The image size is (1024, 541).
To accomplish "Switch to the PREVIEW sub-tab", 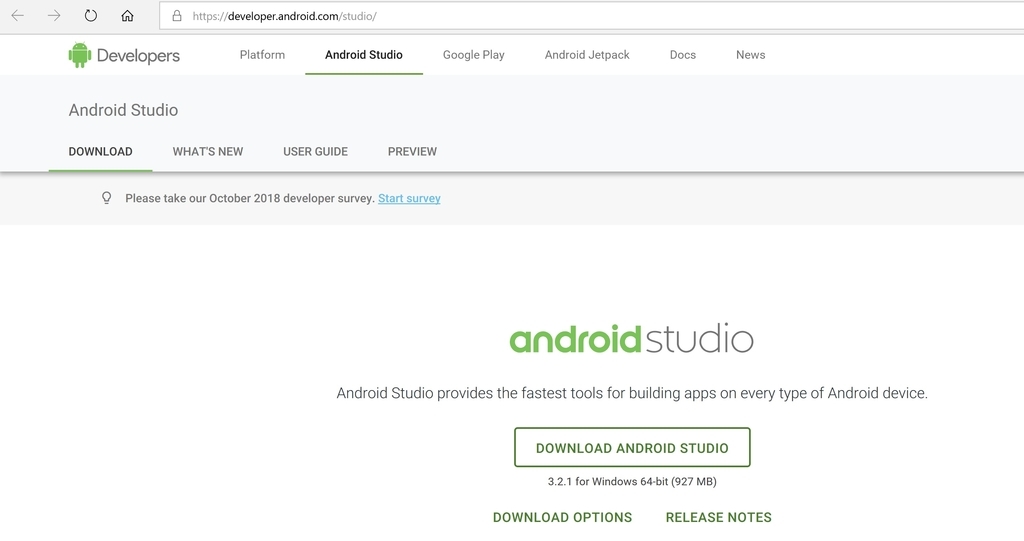I will [x=412, y=152].
